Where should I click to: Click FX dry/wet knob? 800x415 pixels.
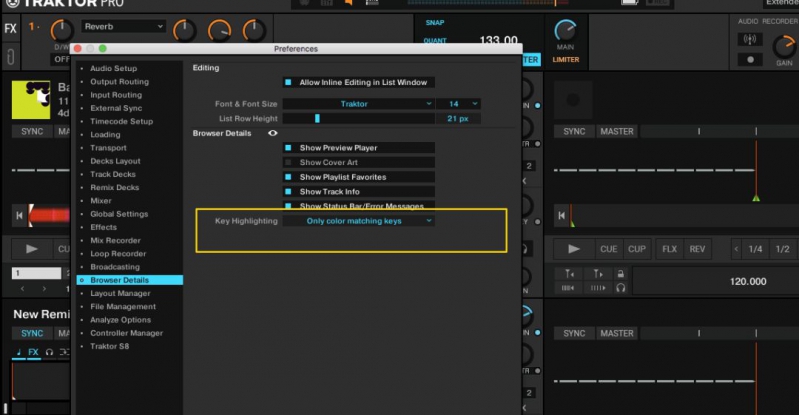[61, 31]
